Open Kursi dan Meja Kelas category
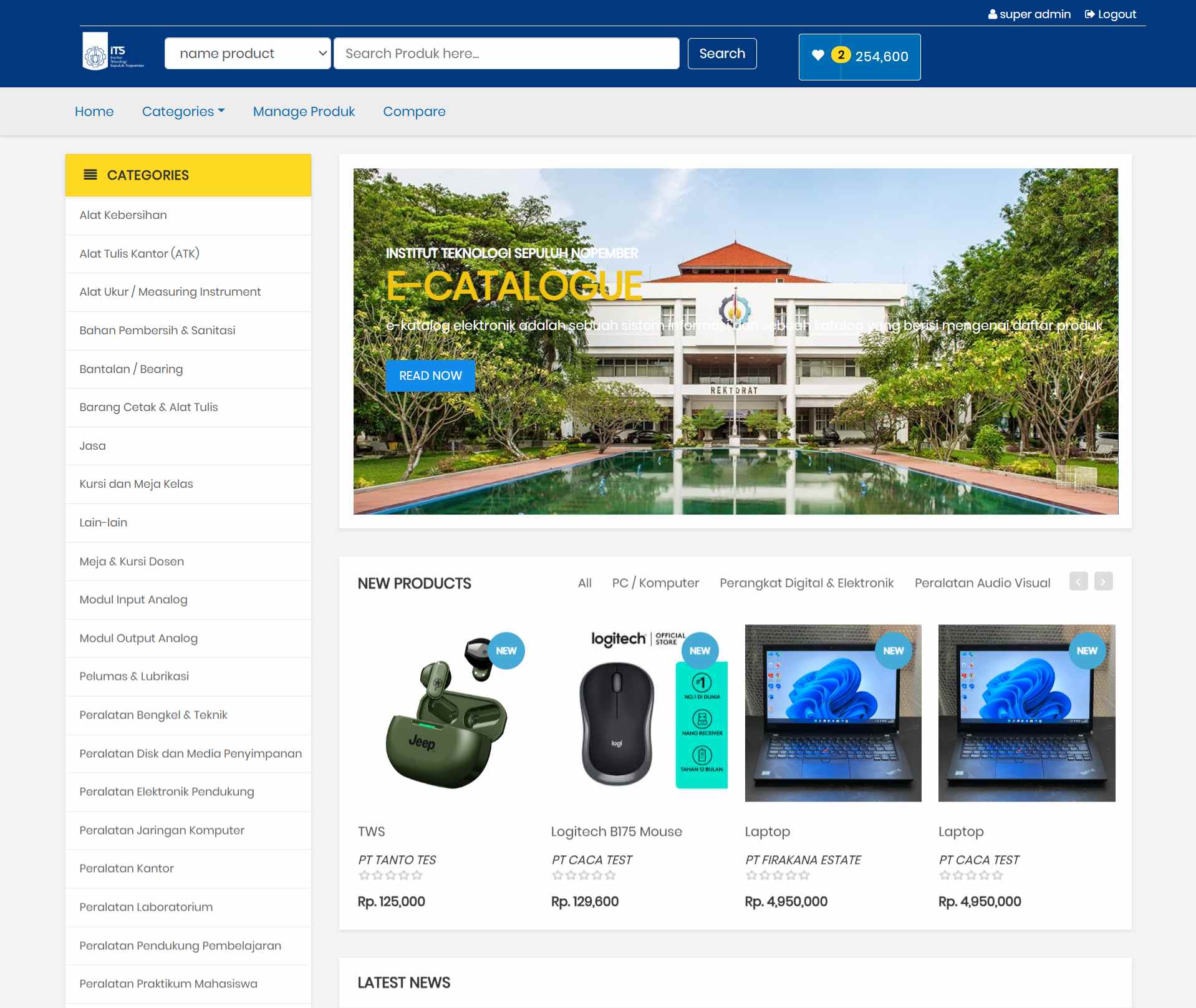 pos(188,484)
